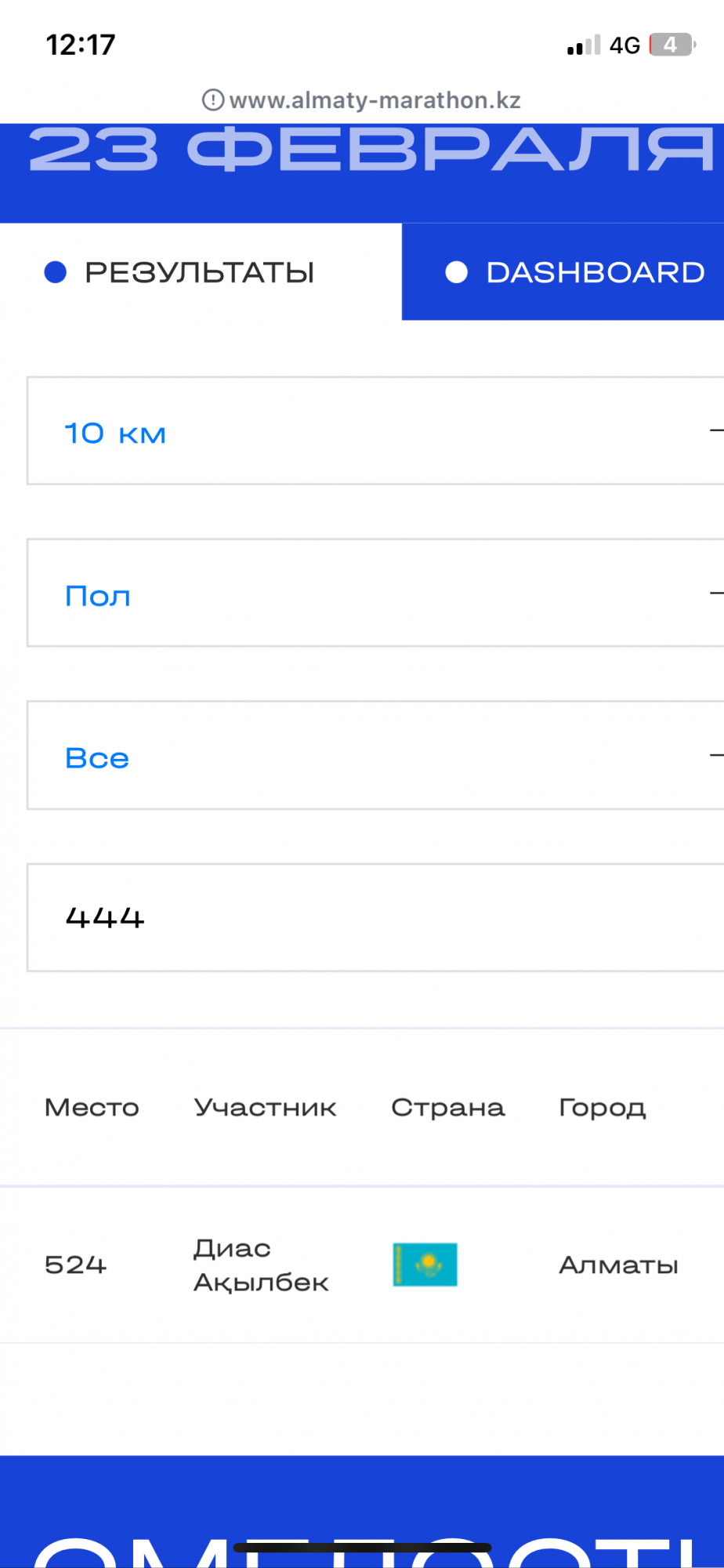The width and height of the screenshot is (724, 1568).
Task: Sort by the Место column header
Action: tap(92, 1107)
